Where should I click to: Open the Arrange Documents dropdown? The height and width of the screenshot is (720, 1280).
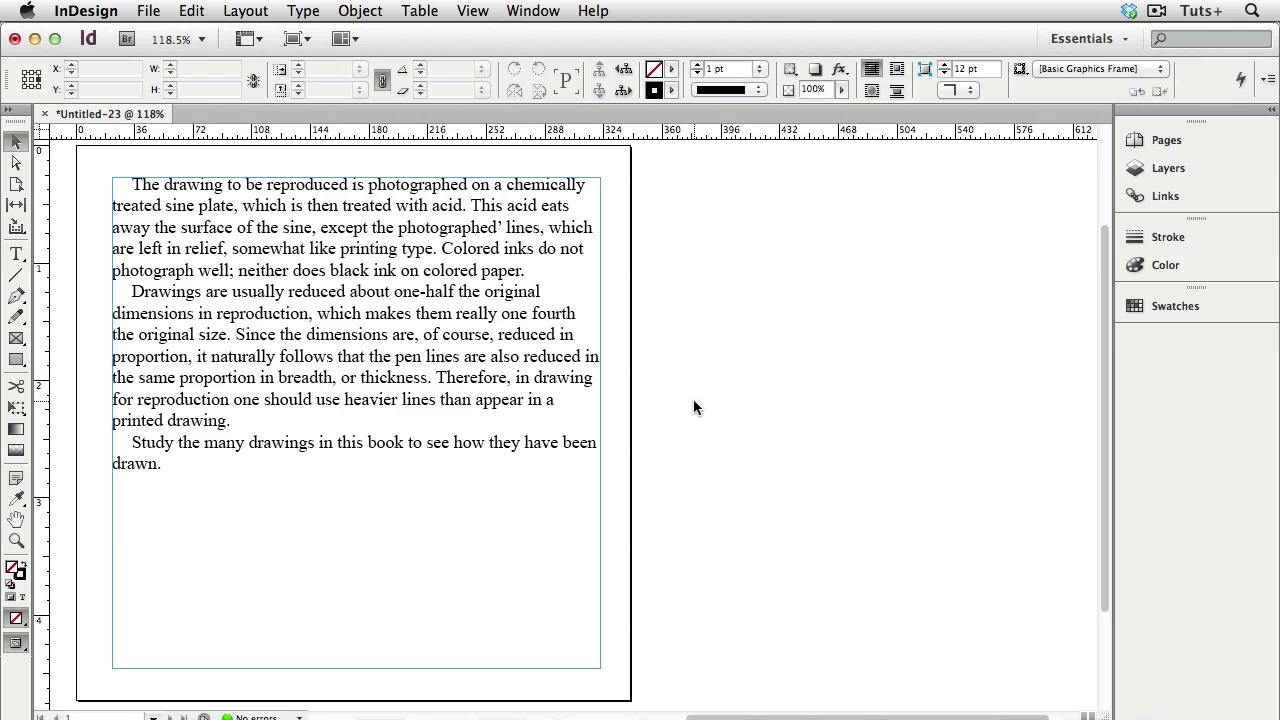[x=345, y=39]
